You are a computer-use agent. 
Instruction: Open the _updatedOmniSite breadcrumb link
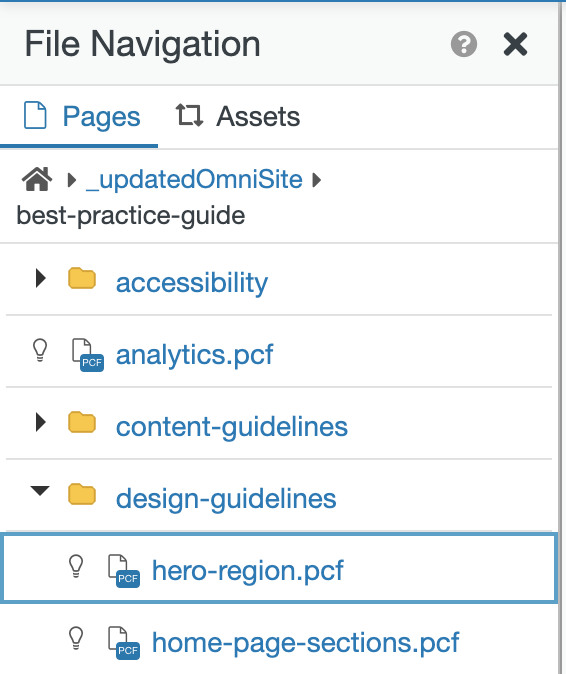[194, 179]
